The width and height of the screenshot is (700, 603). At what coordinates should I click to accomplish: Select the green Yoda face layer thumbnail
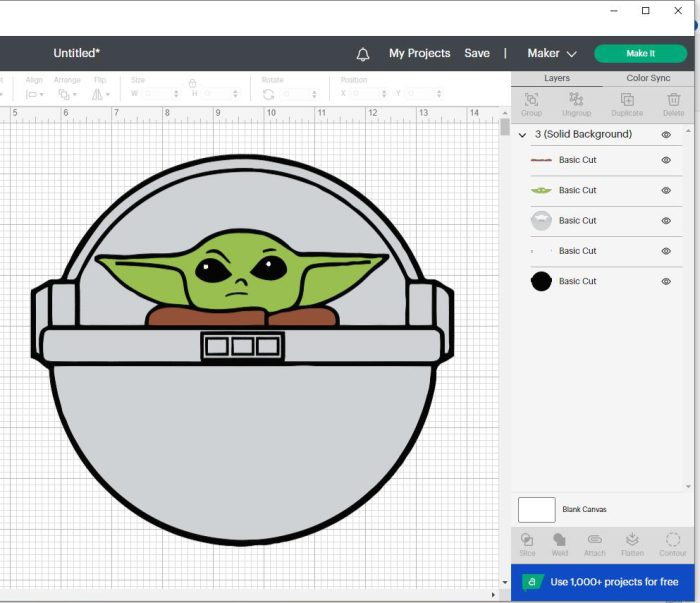tap(541, 191)
